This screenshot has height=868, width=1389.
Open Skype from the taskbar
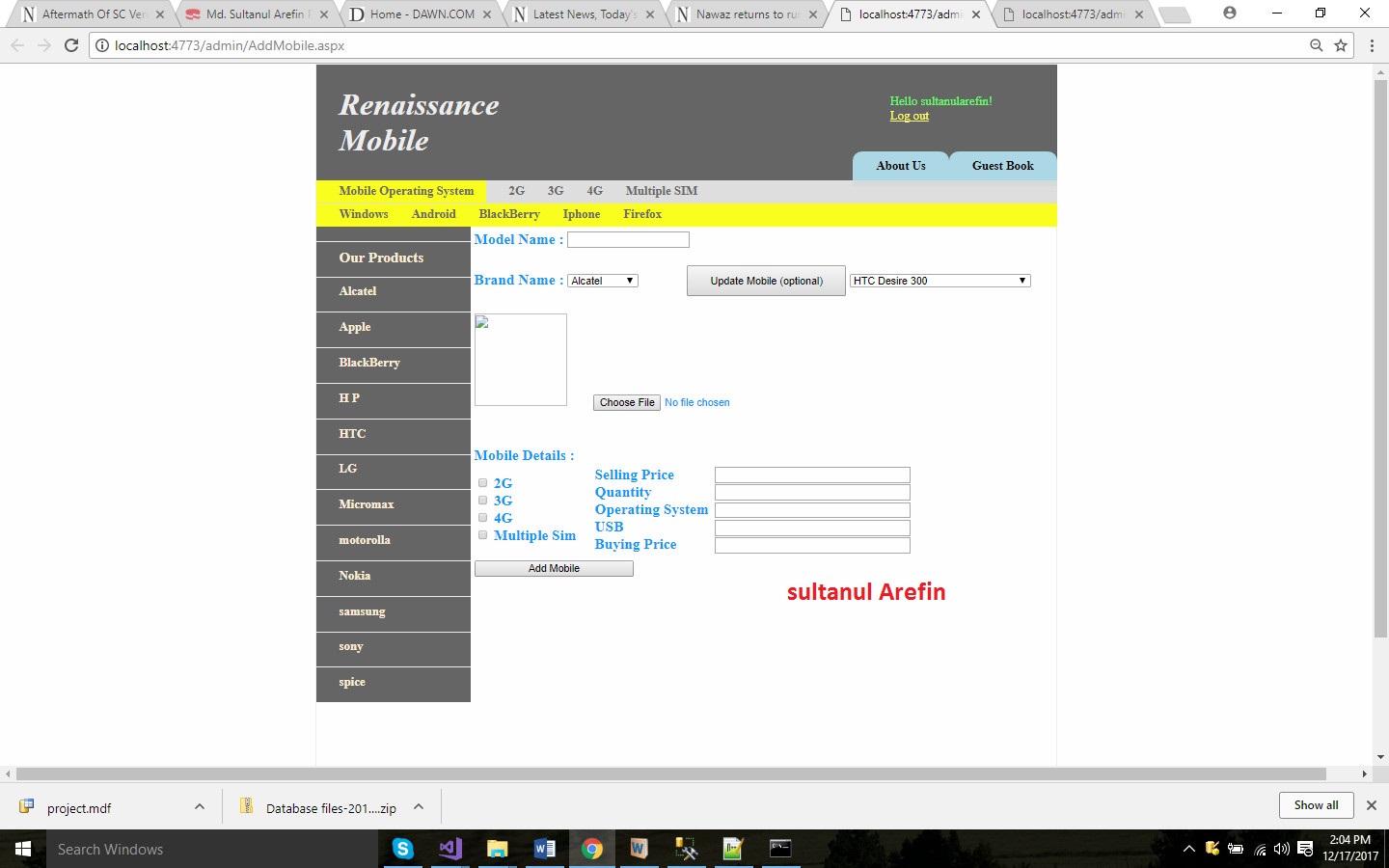(402, 849)
